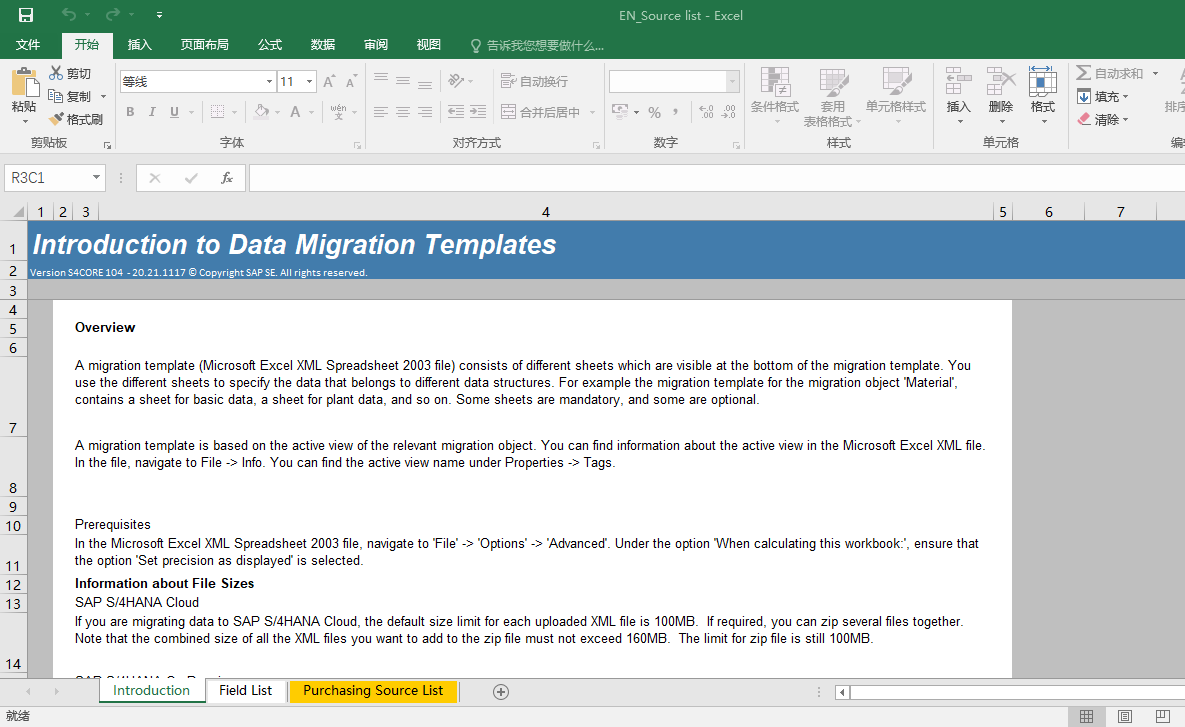Switch to Page Break Preview in status bar
This screenshot has width=1185, height=727.
coord(1162,716)
